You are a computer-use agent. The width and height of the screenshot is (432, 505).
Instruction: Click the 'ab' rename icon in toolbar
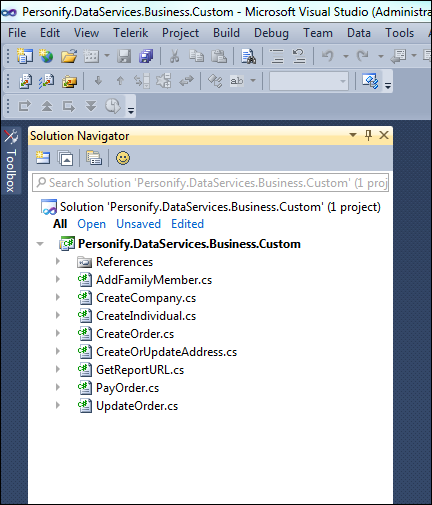coord(237,81)
